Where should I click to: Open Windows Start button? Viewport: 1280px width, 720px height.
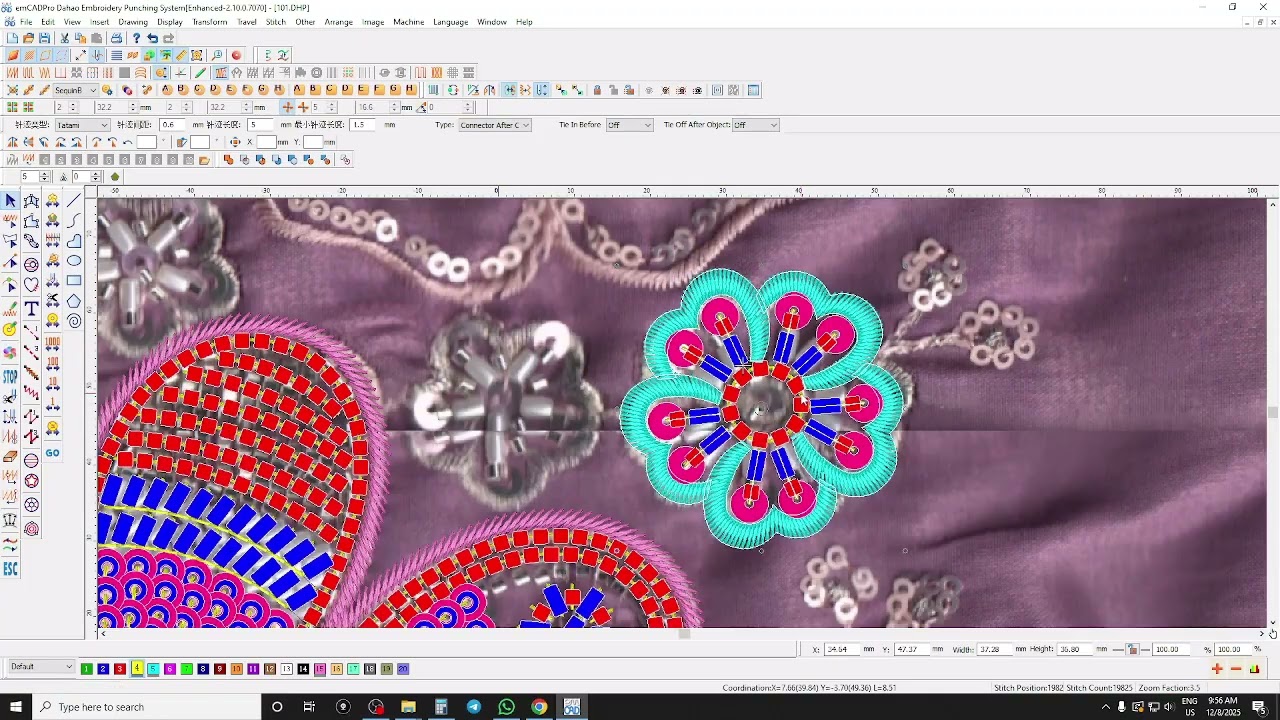coord(16,707)
